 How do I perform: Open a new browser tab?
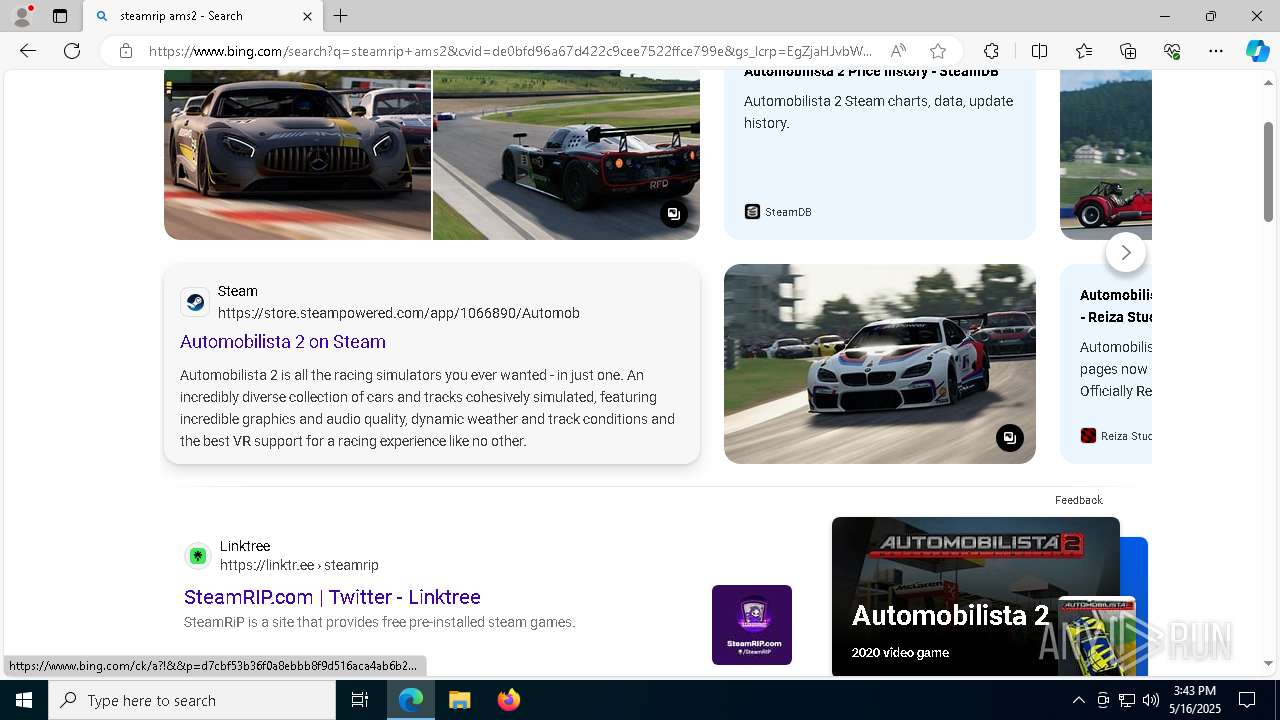pos(341,16)
